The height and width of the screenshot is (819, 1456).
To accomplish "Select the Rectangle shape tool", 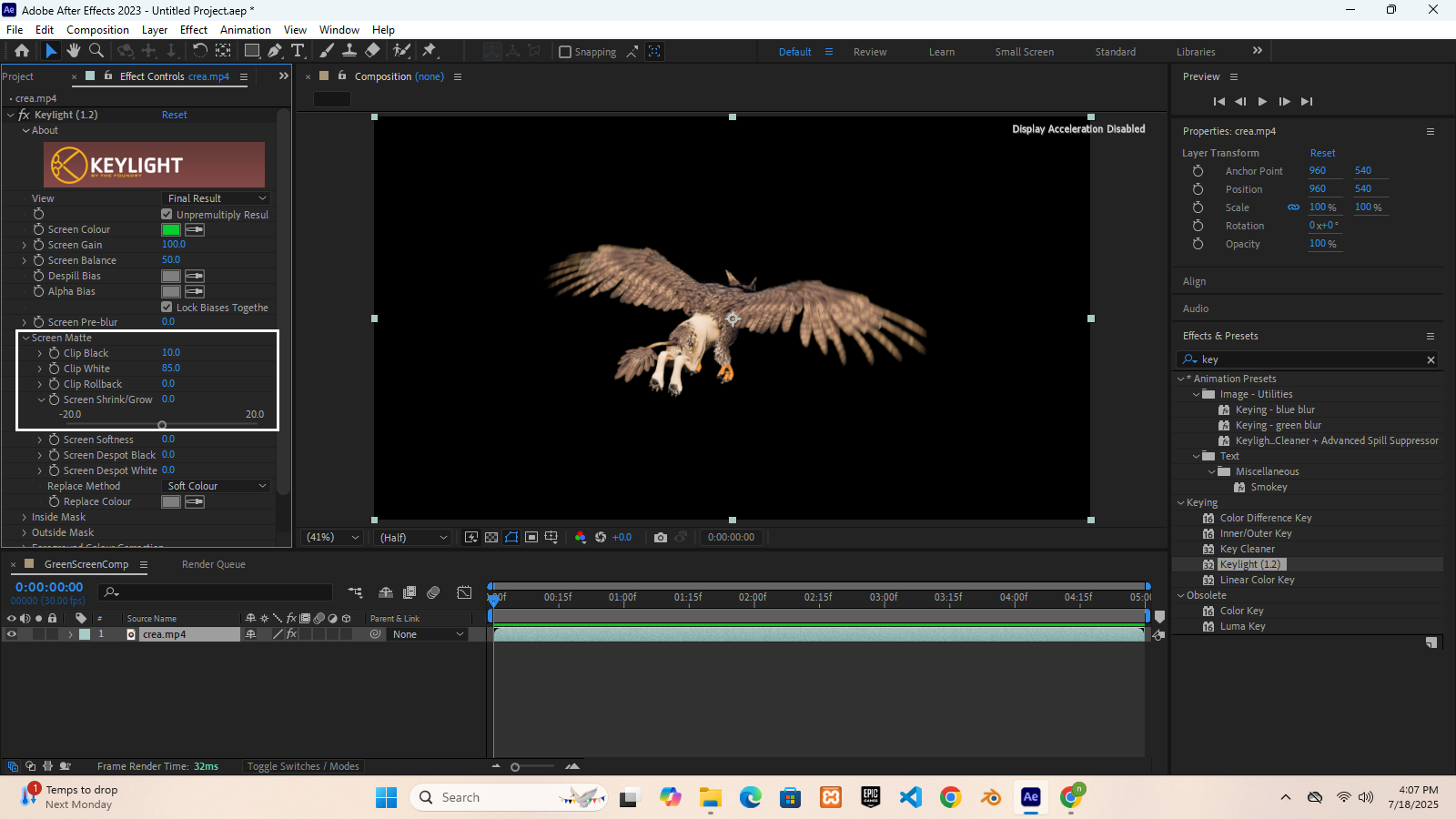I will tap(252, 51).
